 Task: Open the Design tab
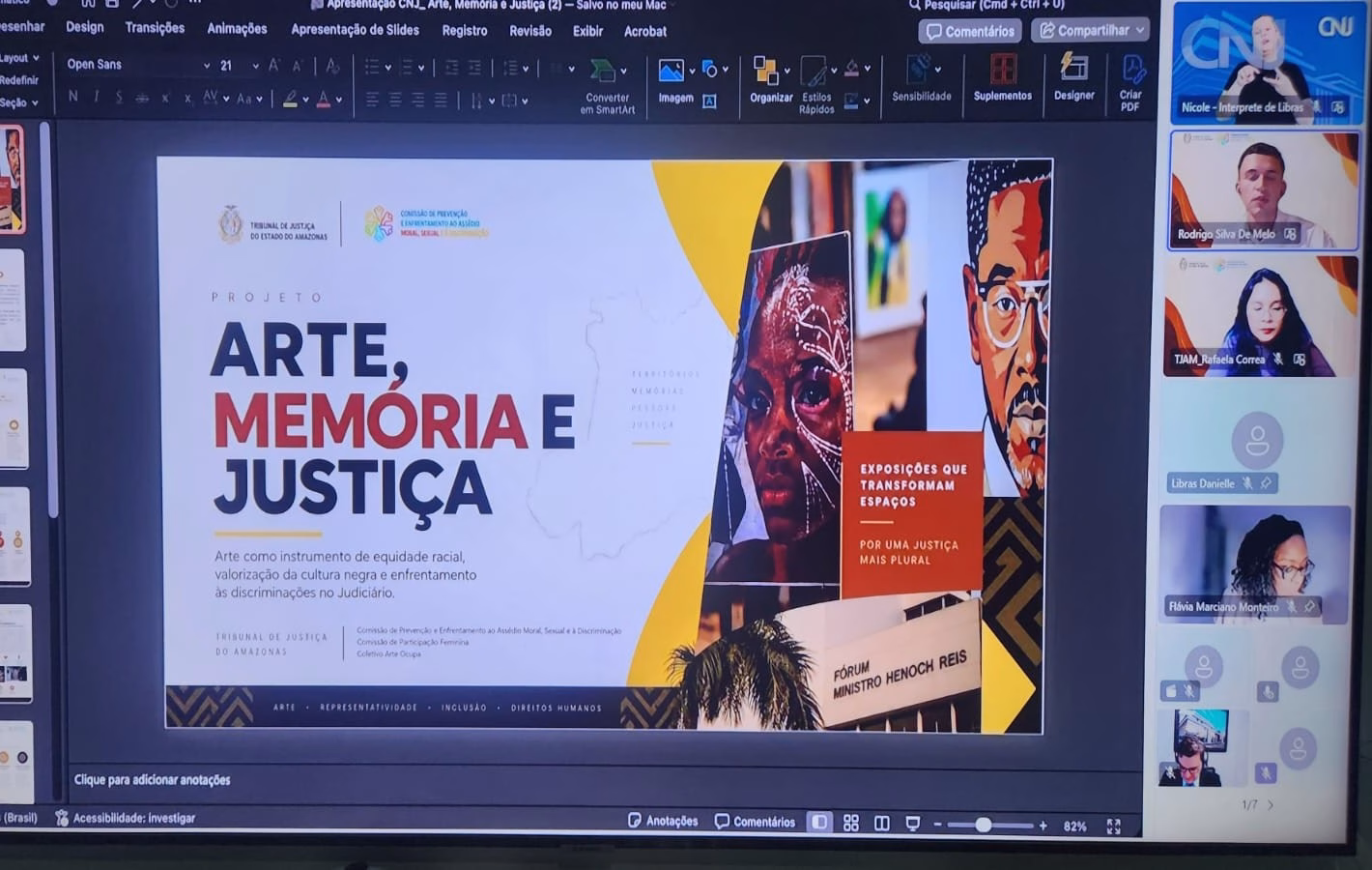85,27
